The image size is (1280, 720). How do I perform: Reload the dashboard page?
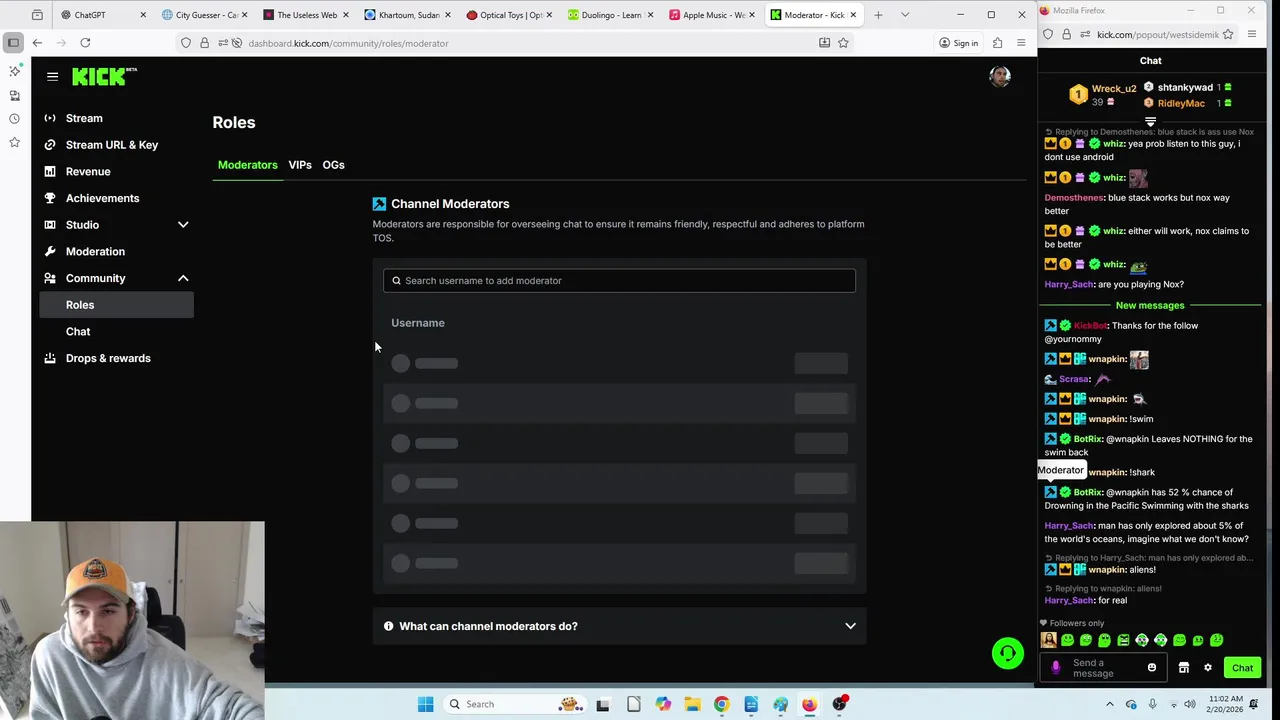tap(85, 43)
